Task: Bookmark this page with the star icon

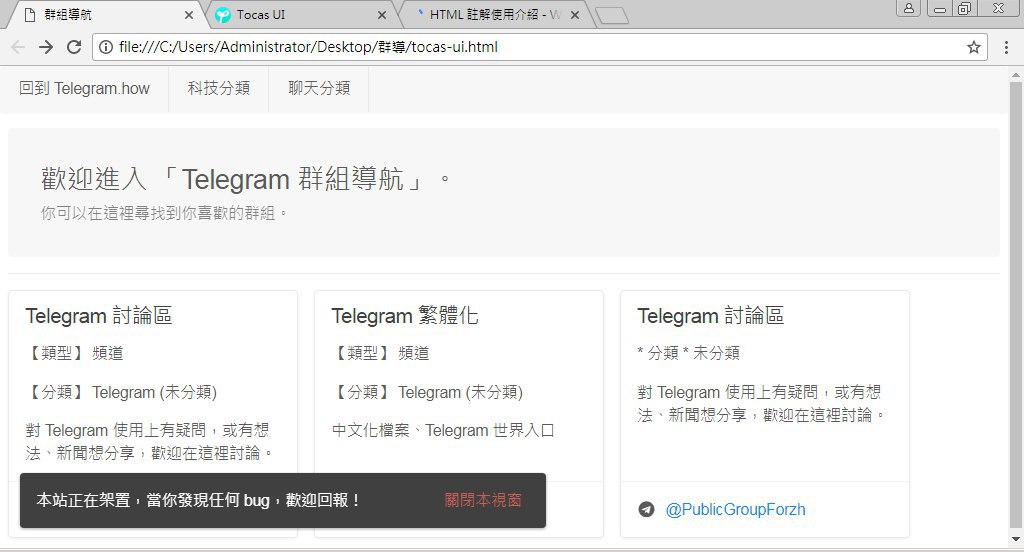Action: point(973,47)
